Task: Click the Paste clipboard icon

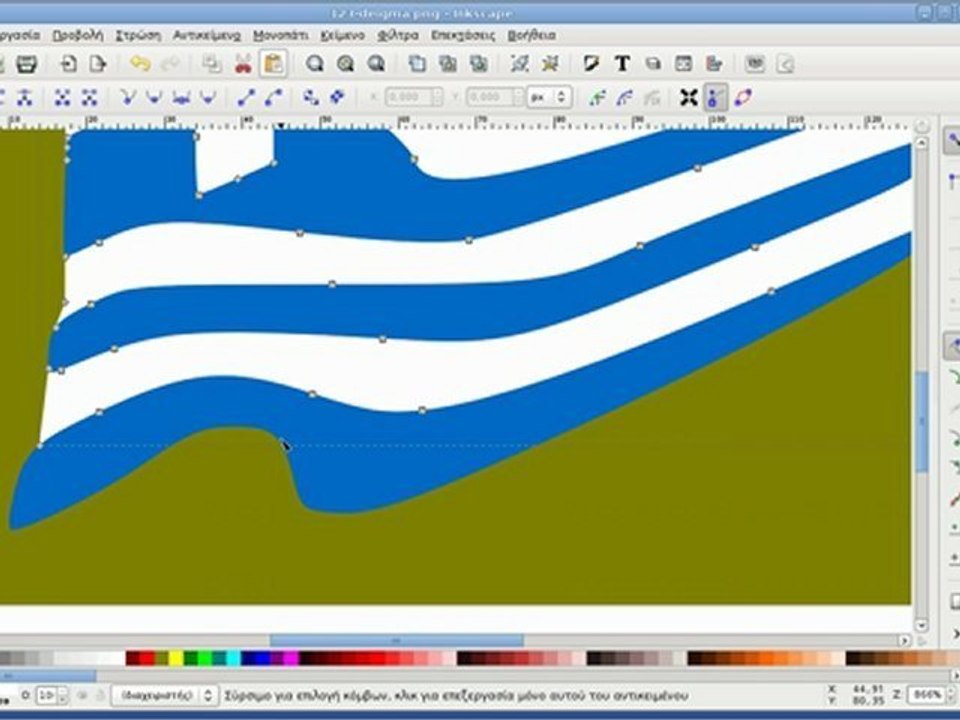Action: click(273, 64)
